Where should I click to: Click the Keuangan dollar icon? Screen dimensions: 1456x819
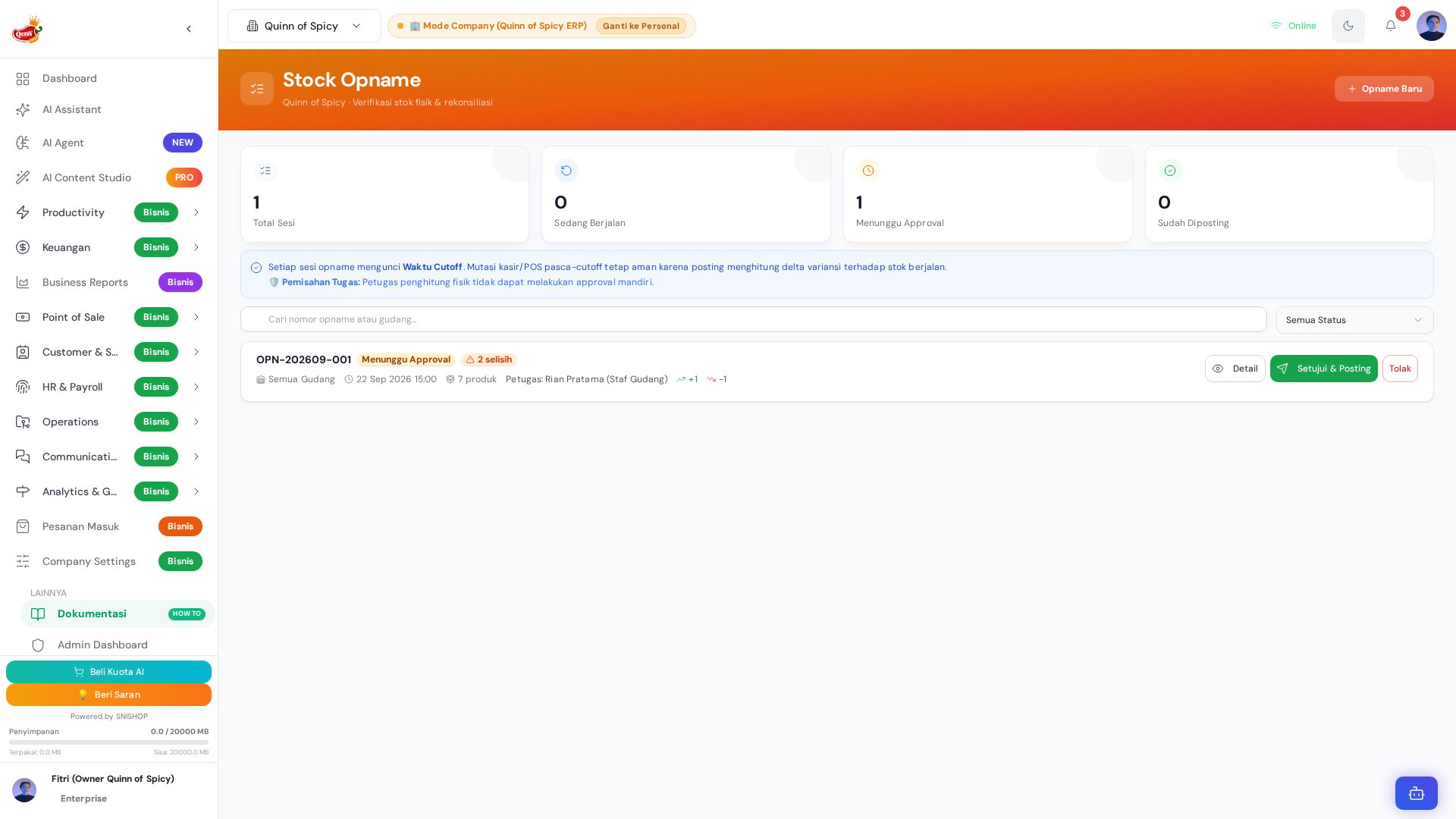coord(23,247)
